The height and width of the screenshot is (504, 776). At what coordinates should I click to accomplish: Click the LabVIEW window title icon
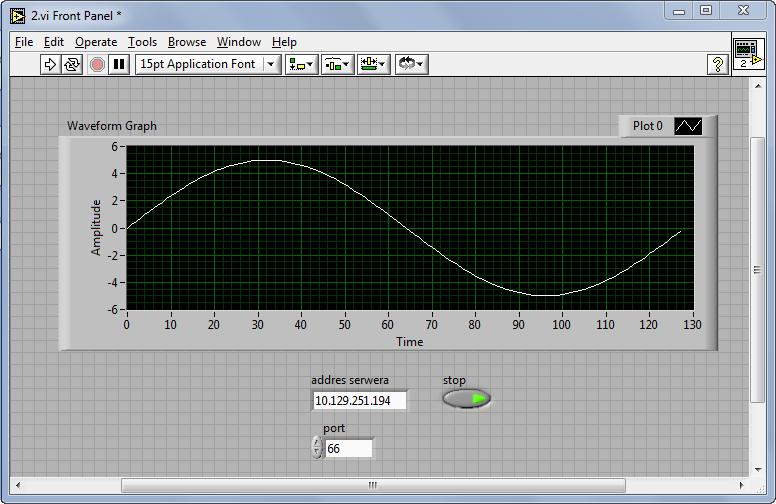click(x=18, y=16)
